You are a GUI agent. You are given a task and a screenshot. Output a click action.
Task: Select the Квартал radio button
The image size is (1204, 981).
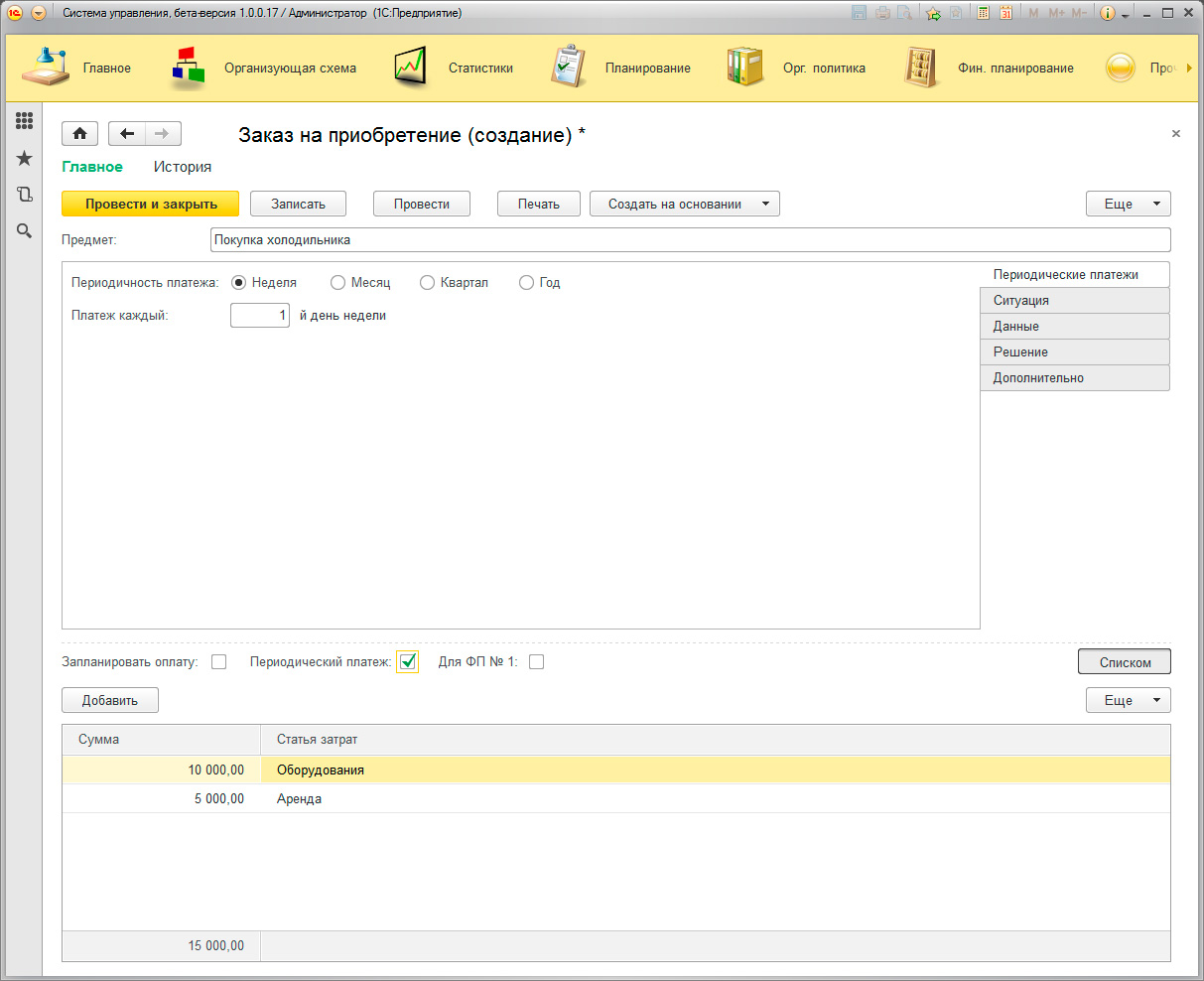point(427,283)
